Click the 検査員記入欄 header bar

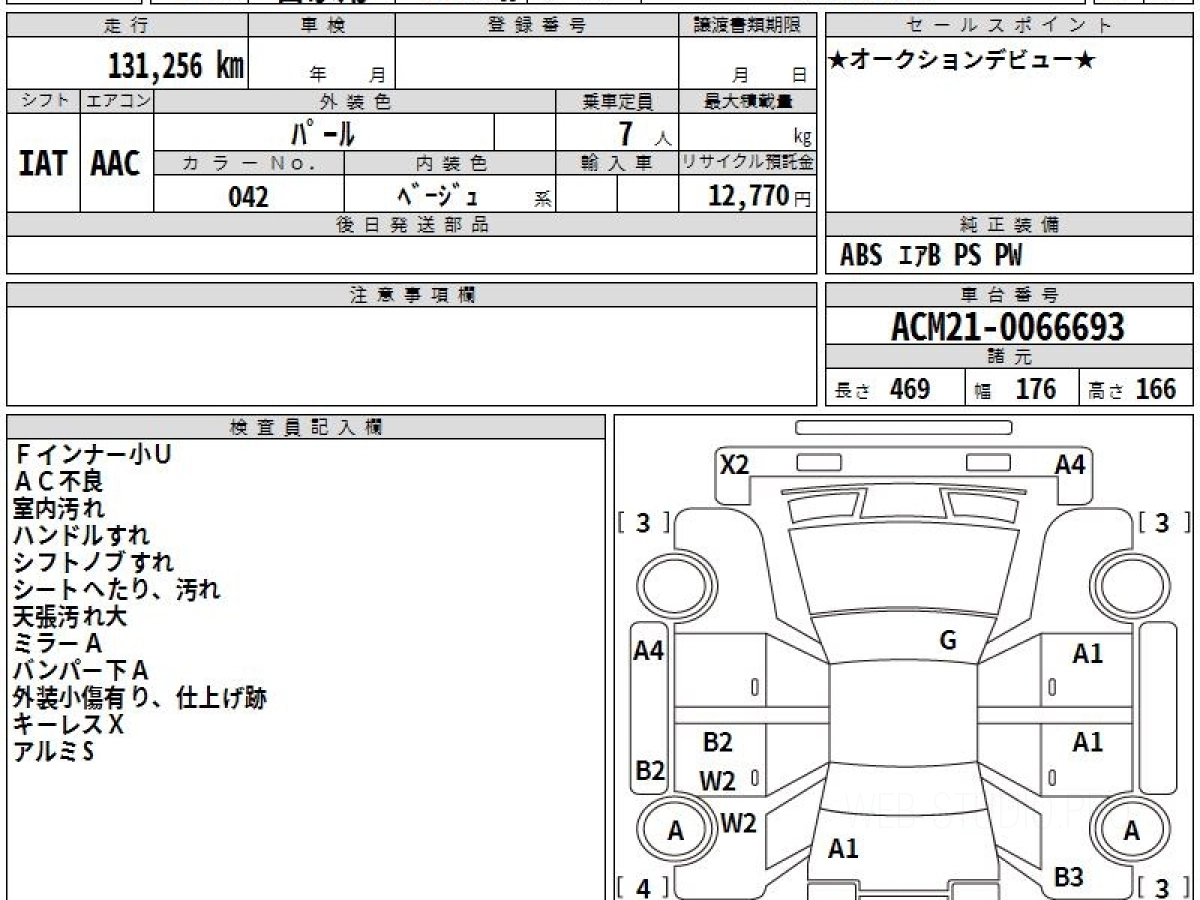[306, 427]
